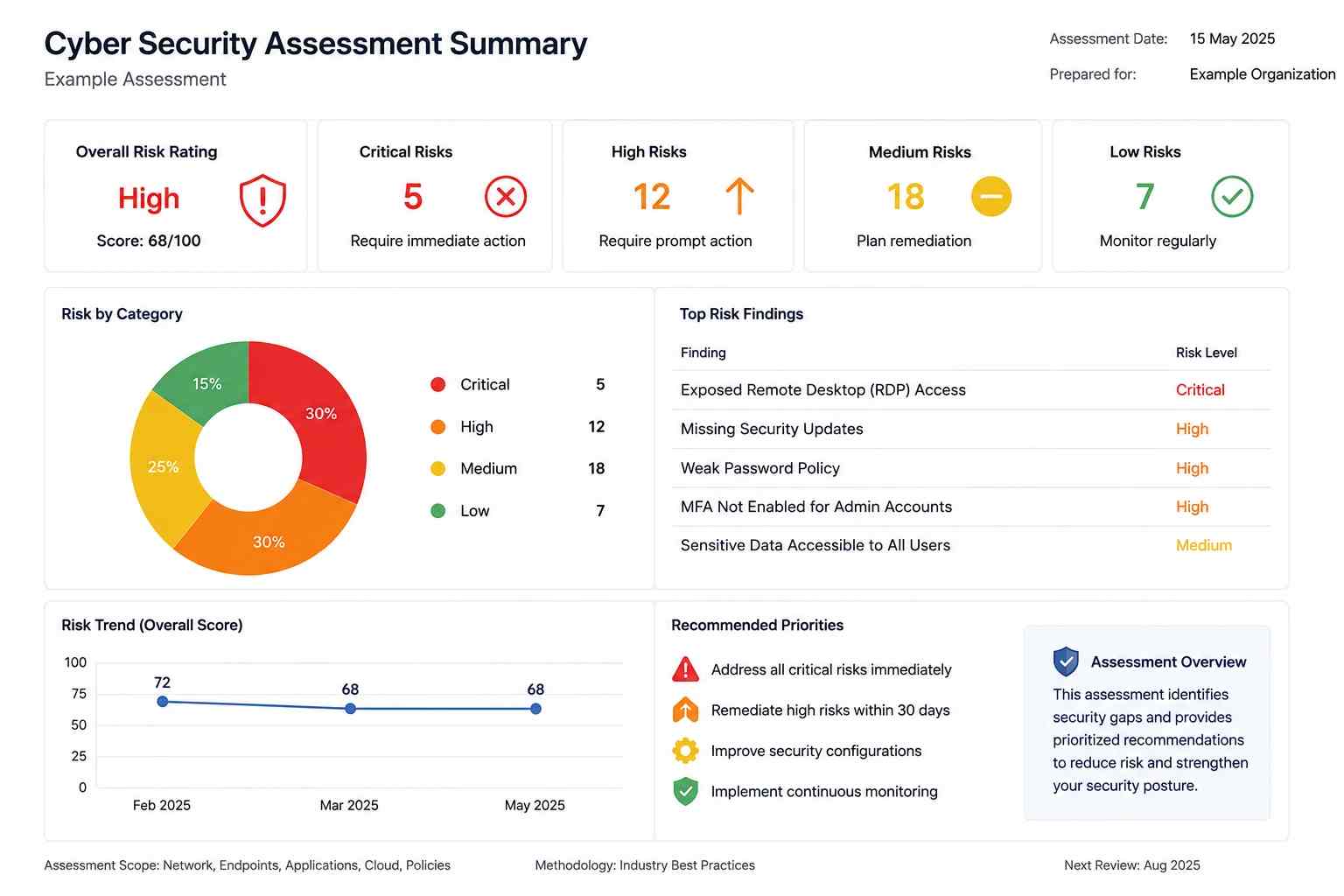Click Implement continuous monitoring text
This screenshot has width=1344, height=896.
[824, 791]
